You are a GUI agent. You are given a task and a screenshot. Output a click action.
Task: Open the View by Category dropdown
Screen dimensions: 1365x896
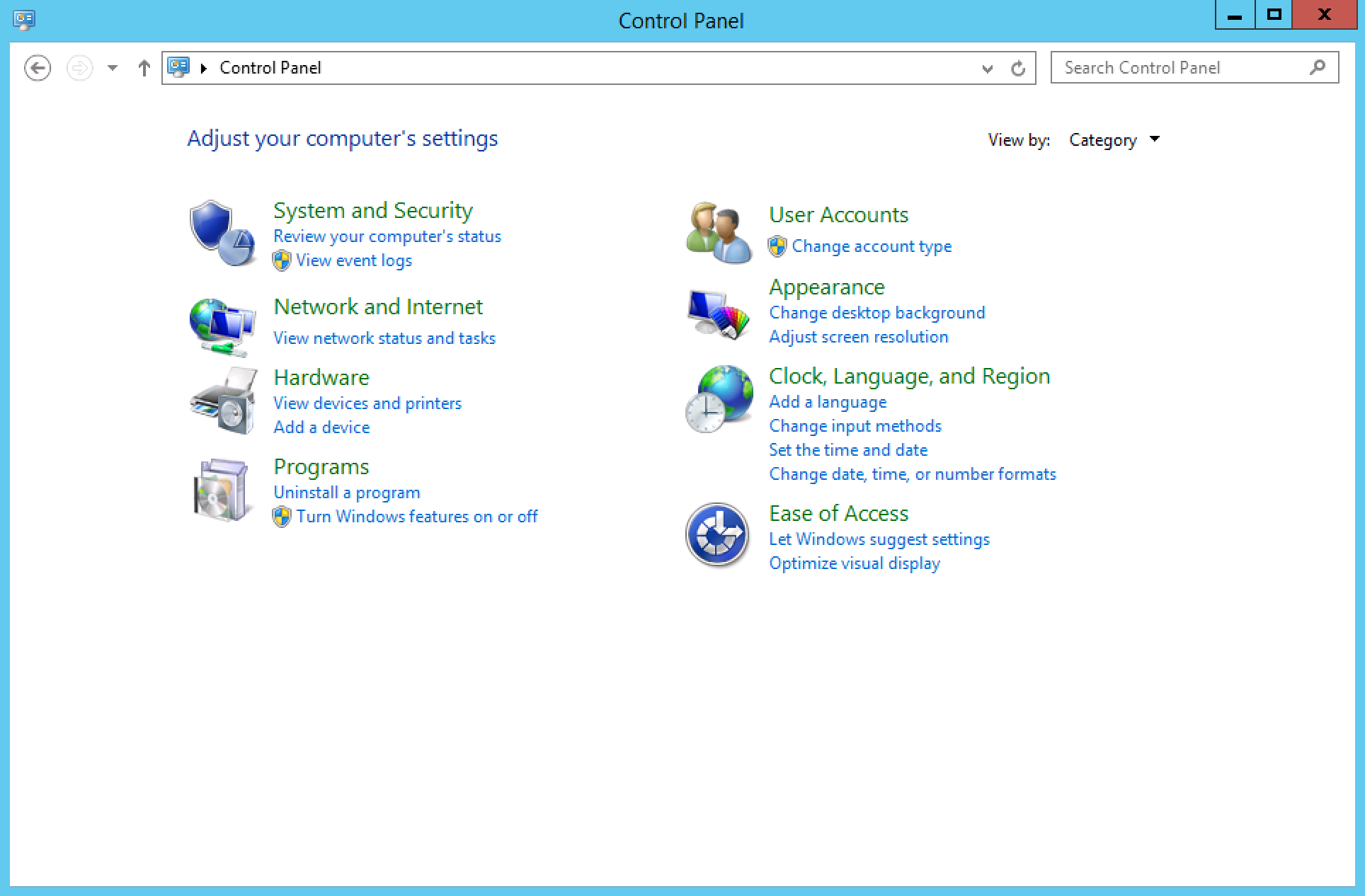(1114, 139)
